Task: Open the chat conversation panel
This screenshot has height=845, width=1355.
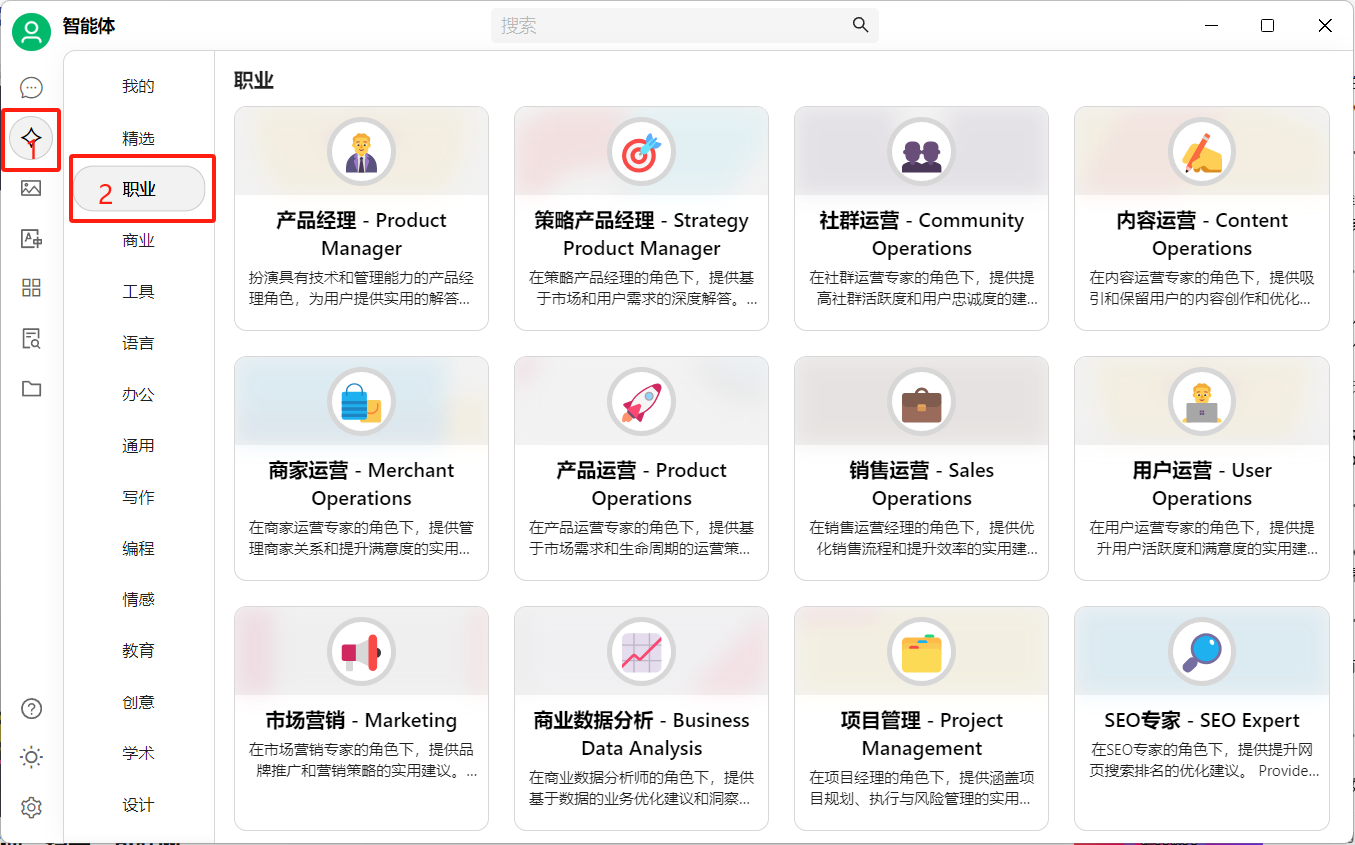Action: coord(31,87)
